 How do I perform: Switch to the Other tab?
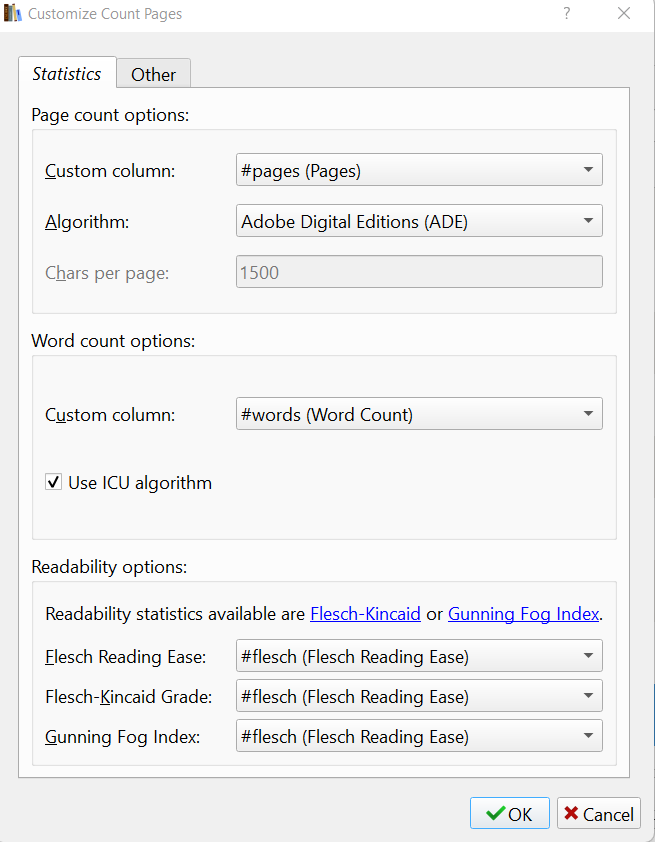tap(153, 75)
